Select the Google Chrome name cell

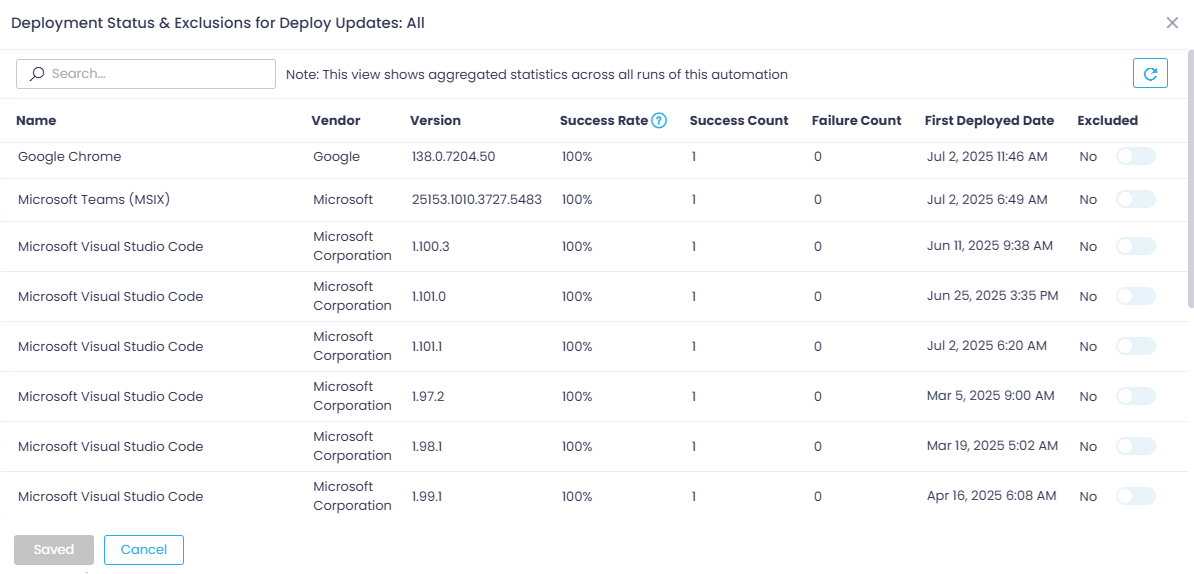click(x=69, y=157)
